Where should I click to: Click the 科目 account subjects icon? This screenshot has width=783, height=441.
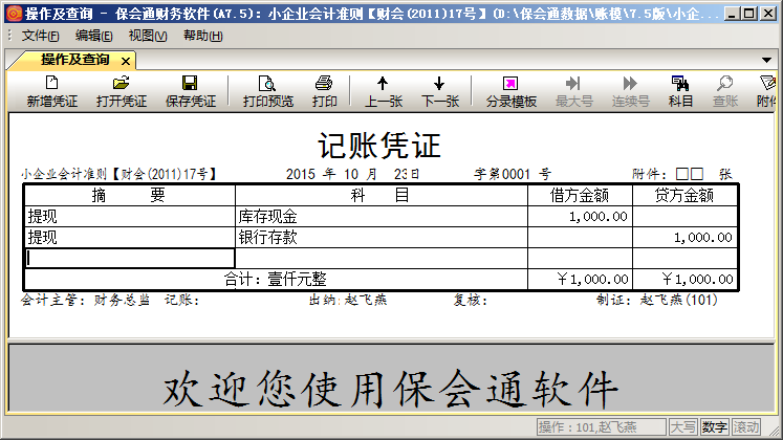tap(681, 91)
